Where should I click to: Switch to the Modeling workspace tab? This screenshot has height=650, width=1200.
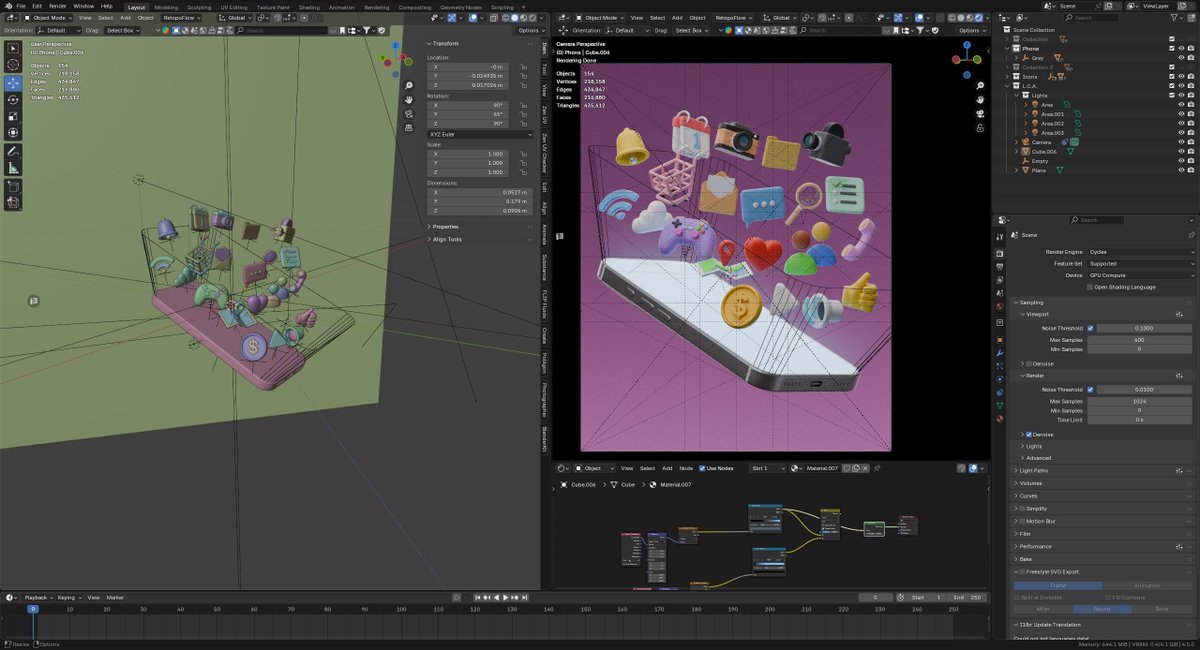166,7
